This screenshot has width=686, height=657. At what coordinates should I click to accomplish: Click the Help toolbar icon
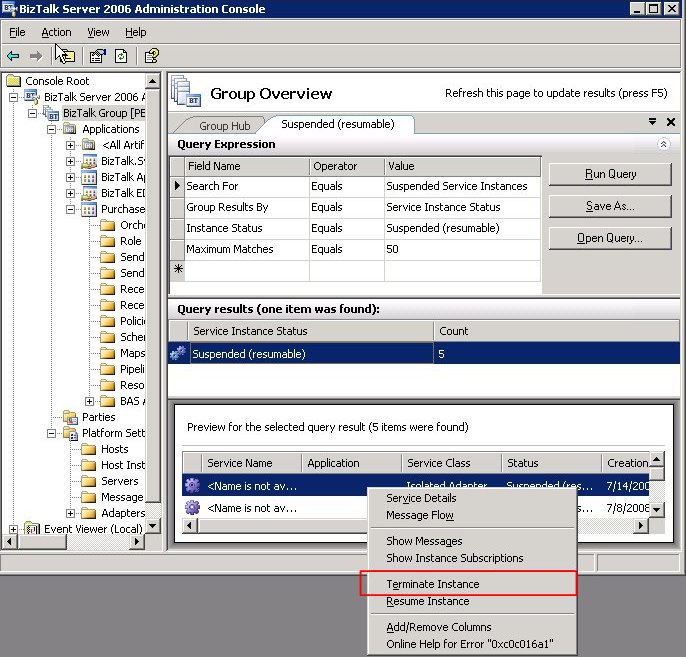pyautogui.click(x=151, y=56)
